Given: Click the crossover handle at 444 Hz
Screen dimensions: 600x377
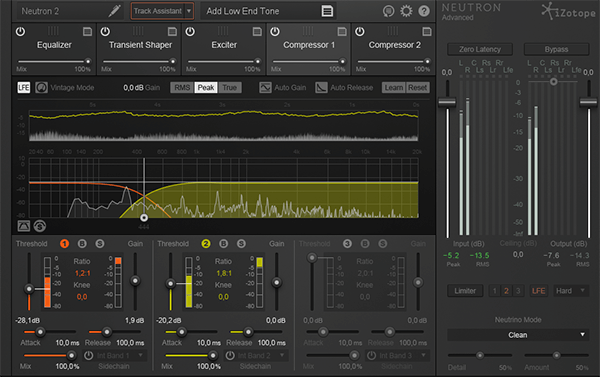Looking at the screenshot, I should click(144, 218).
